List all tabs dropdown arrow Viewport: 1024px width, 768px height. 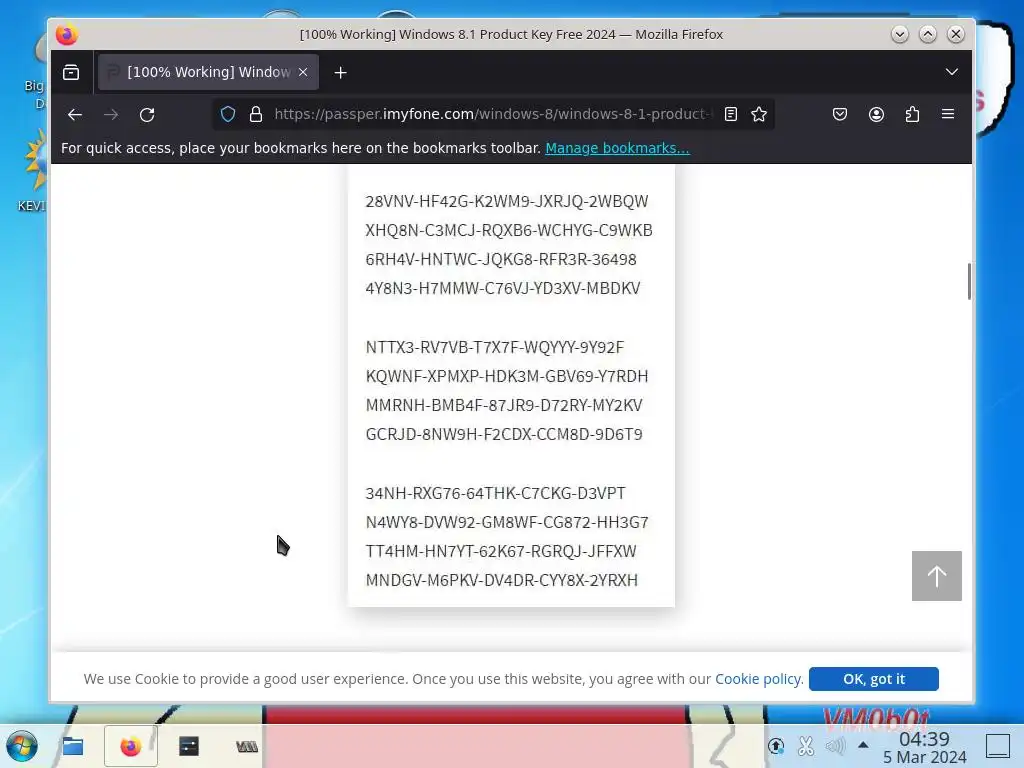[x=952, y=72]
